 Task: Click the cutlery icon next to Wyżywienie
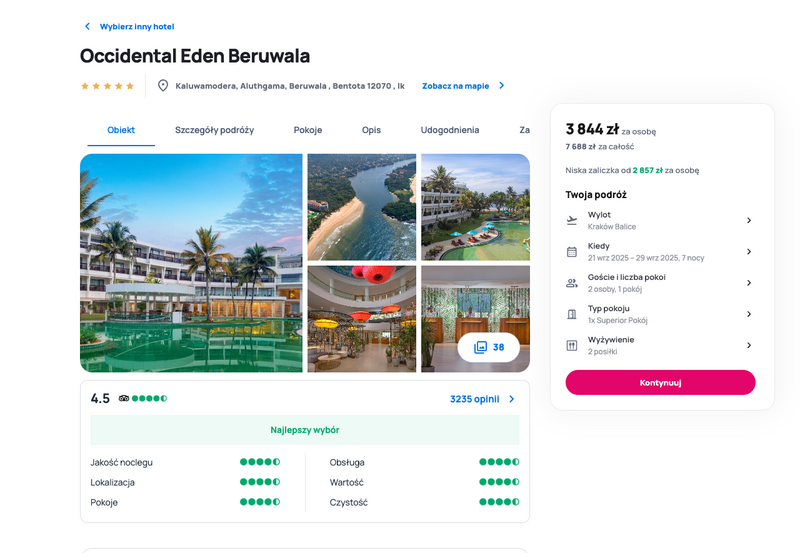572,345
